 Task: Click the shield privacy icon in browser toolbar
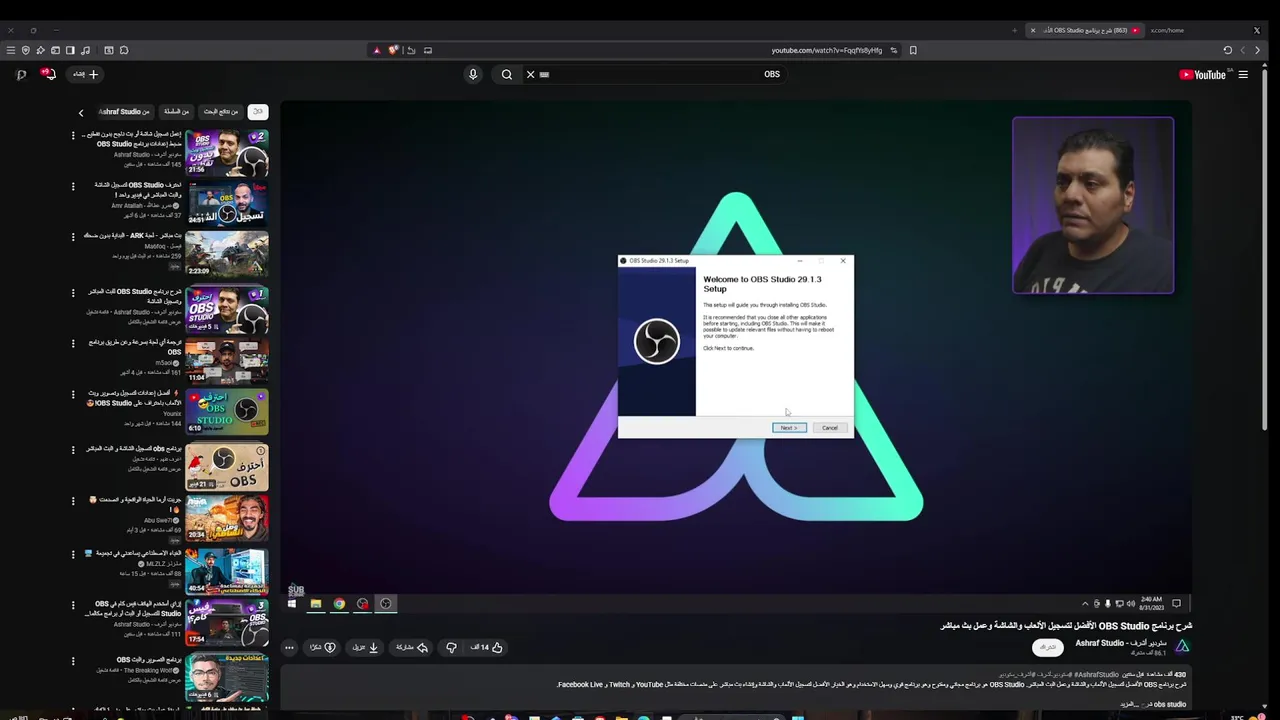(x=26, y=50)
